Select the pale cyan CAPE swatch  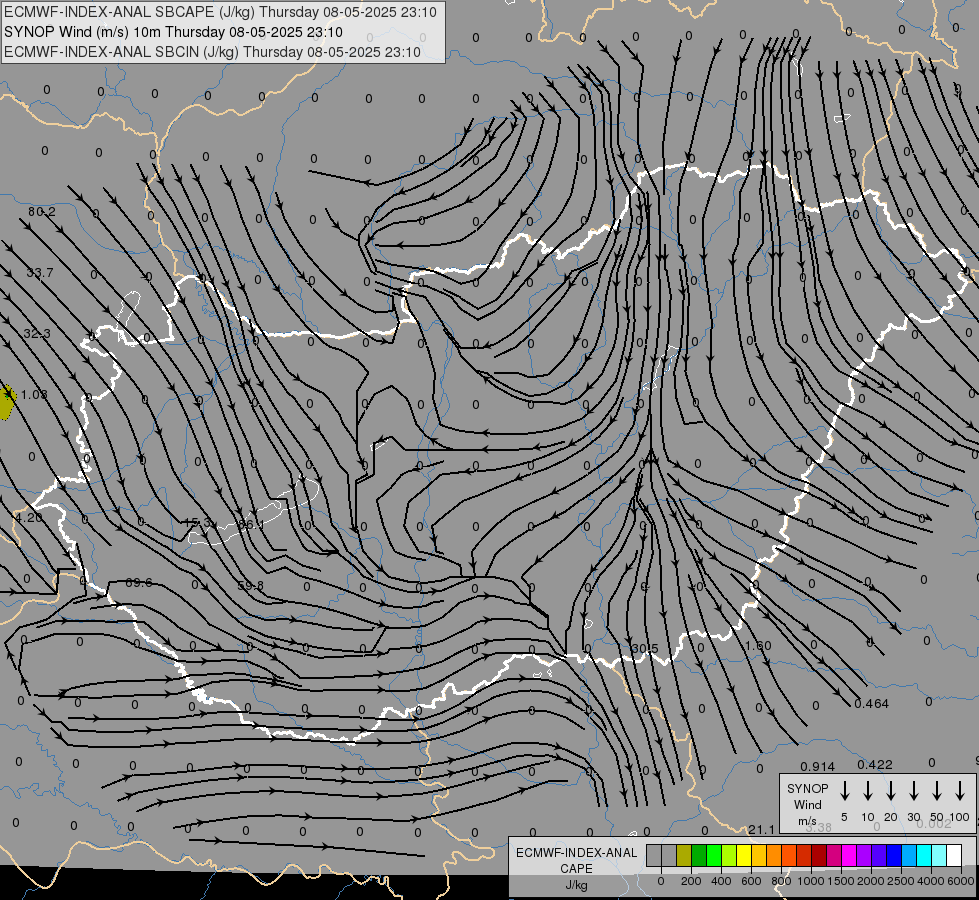pyautogui.click(x=938, y=855)
